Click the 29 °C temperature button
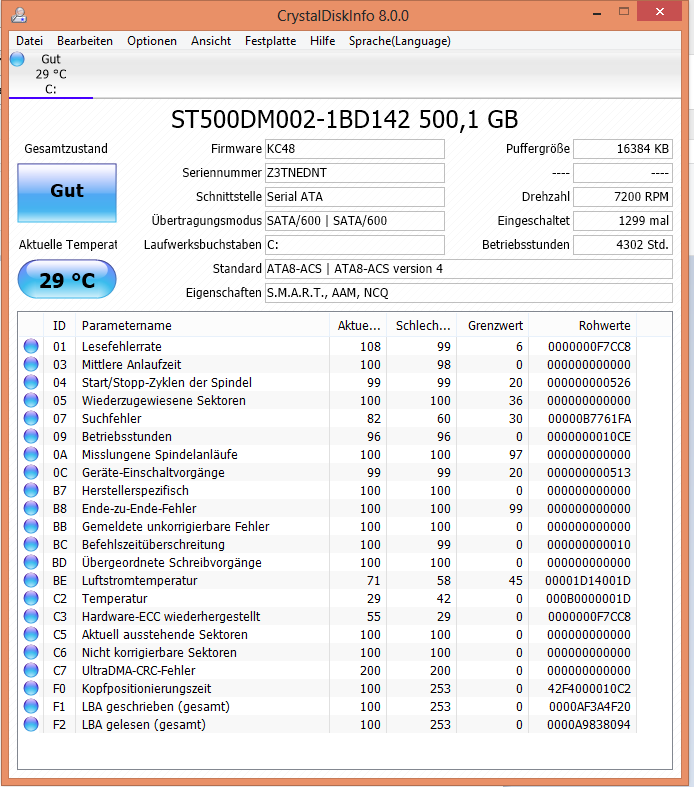Screen dimensions: 694x787 (67, 279)
